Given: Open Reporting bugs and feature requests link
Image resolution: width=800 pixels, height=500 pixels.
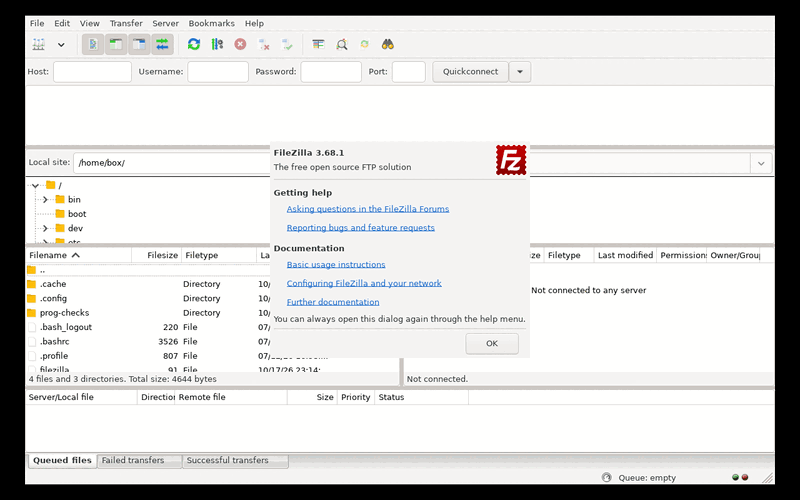Looking at the screenshot, I should tap(361, 228).
